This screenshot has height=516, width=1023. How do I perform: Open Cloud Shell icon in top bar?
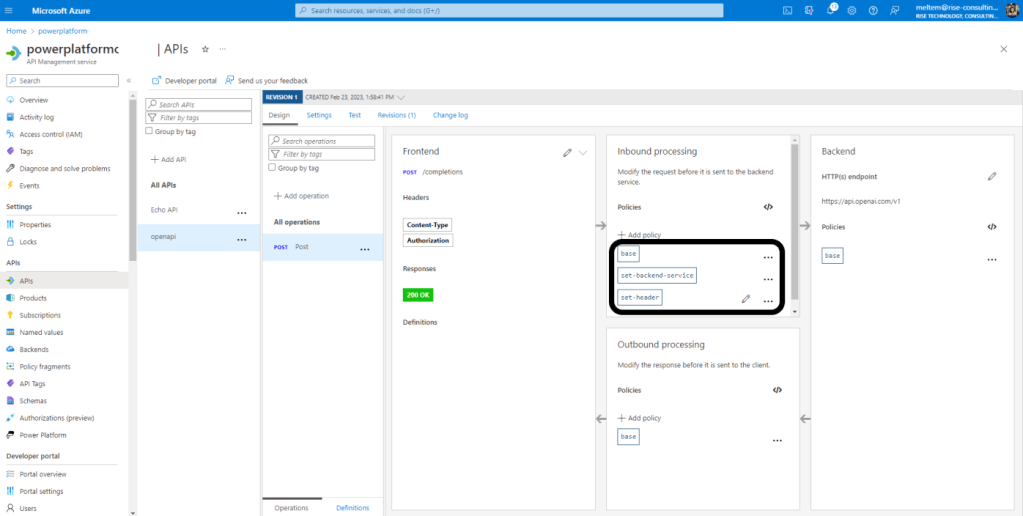pyautogui.click(x=788, y=10)
